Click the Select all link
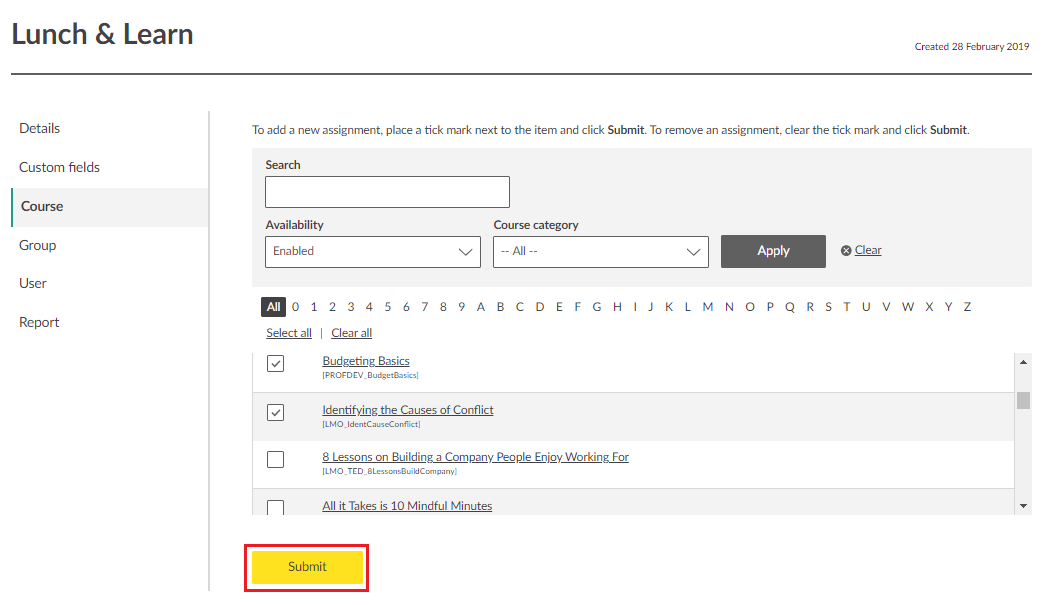The image size is (1060, 606). tap(289, 333)
